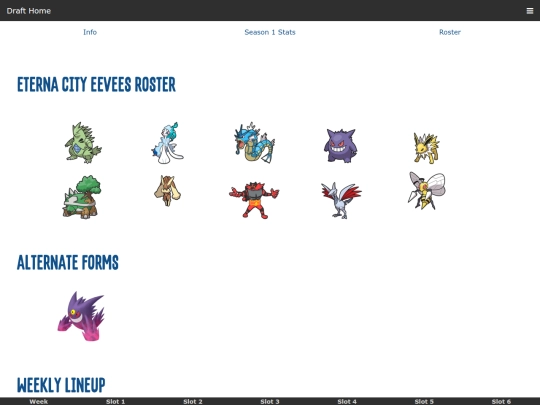This screenshot has width=540, height=405.
Task: Open the Season 1 Stats tab
Action: point(270,32)
